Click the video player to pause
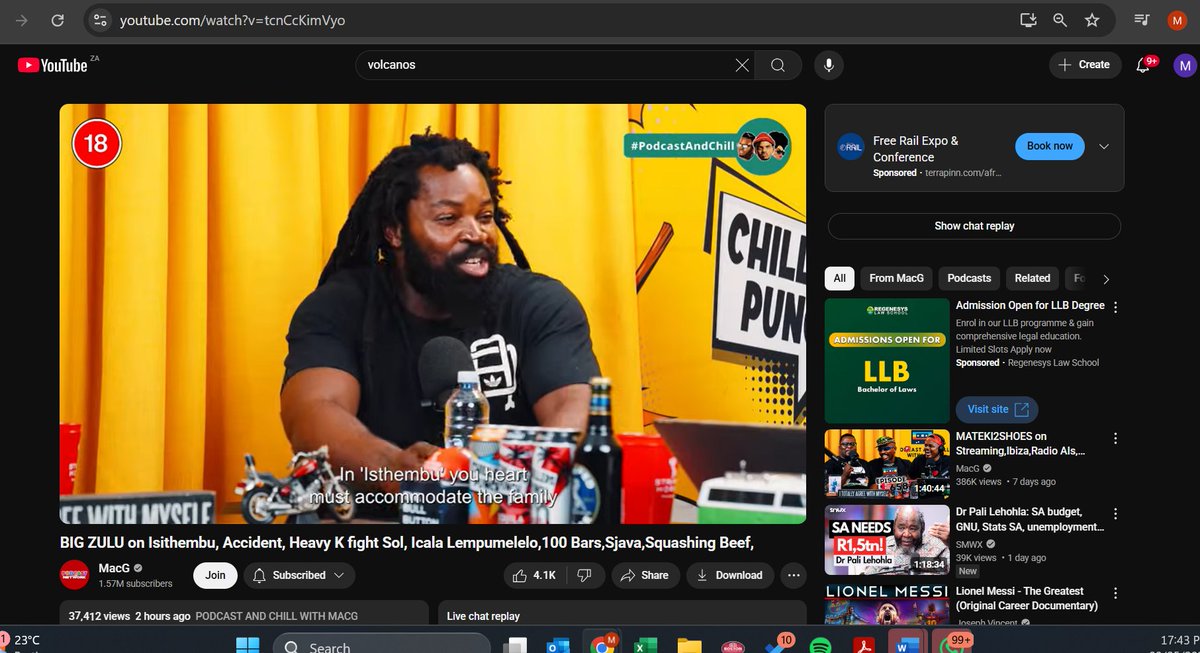 click(433, 314)
